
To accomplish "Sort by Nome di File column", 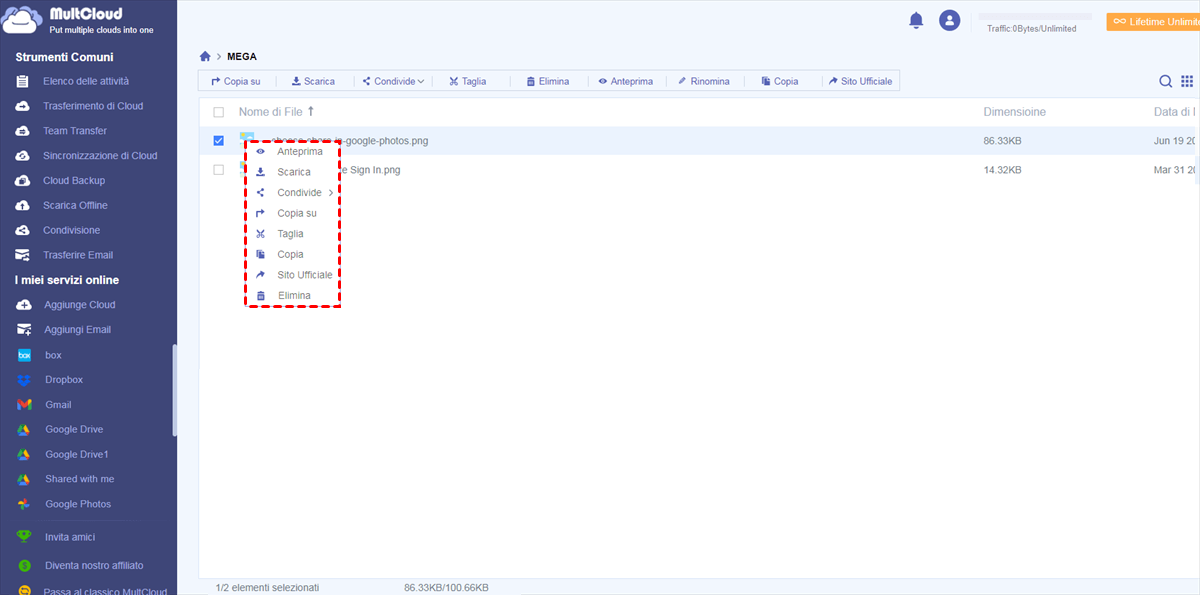I will [x=277, y=112].
